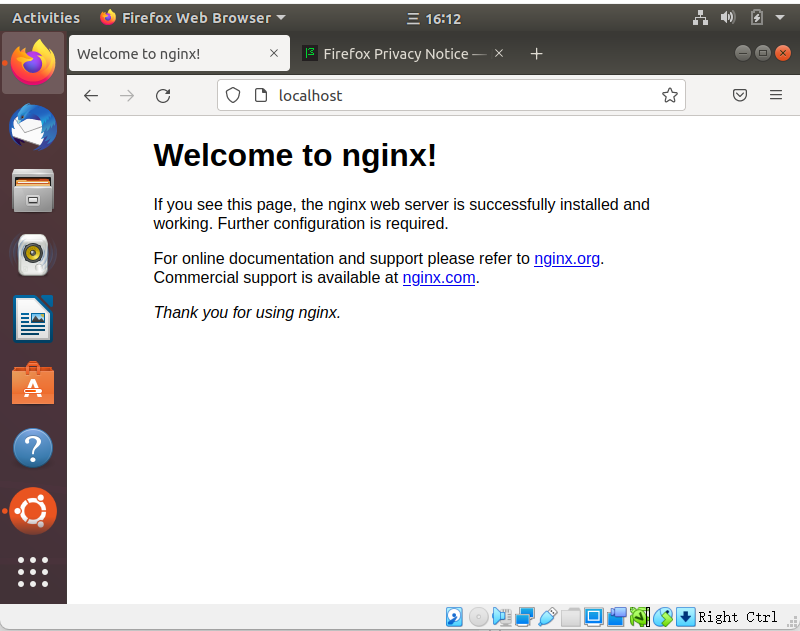This screenshot has height=631, width=800.
Task: Go back using the back arrow
Action: (x=91, y=95)
